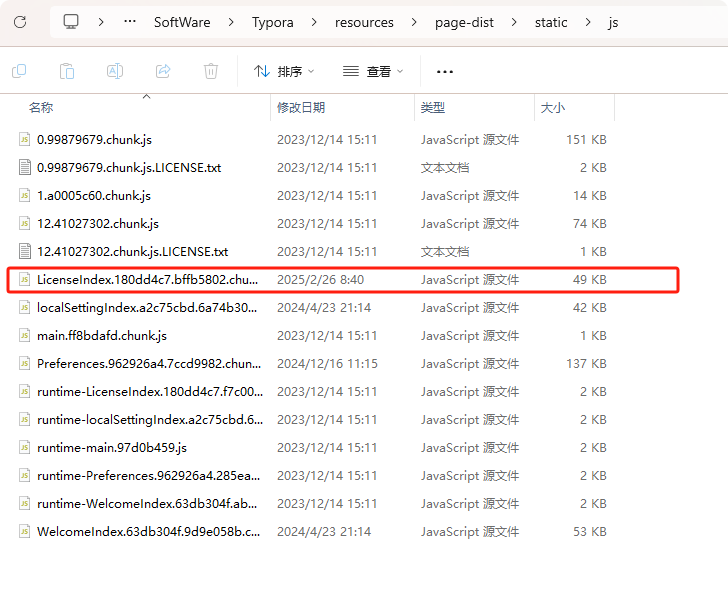Viewport: 728px width, 603px height.
Task: Select the main.ff8bdafd.chunk.js file
Action: click(101, 336)
